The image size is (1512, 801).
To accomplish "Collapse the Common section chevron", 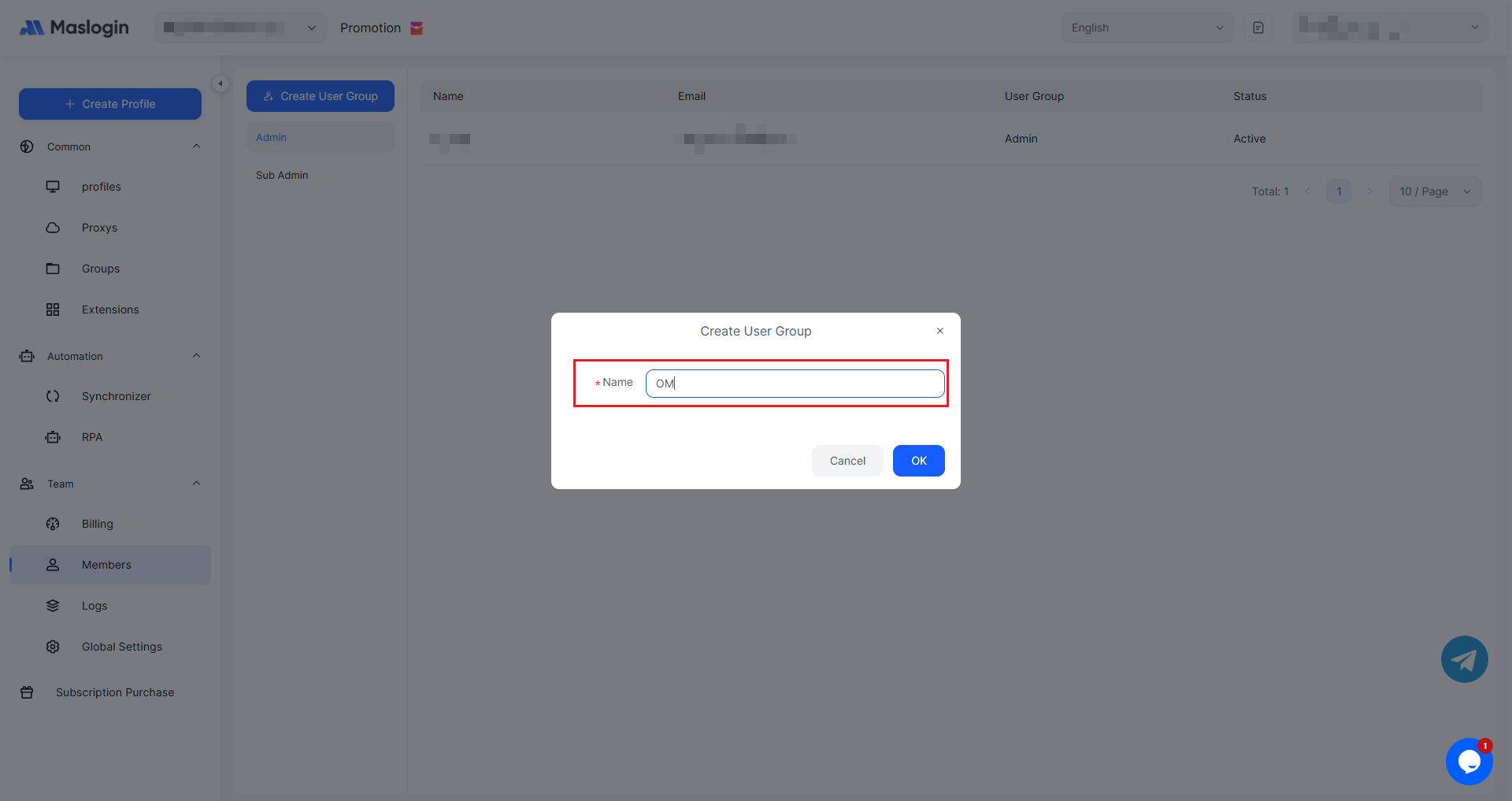I will point(196,146).
